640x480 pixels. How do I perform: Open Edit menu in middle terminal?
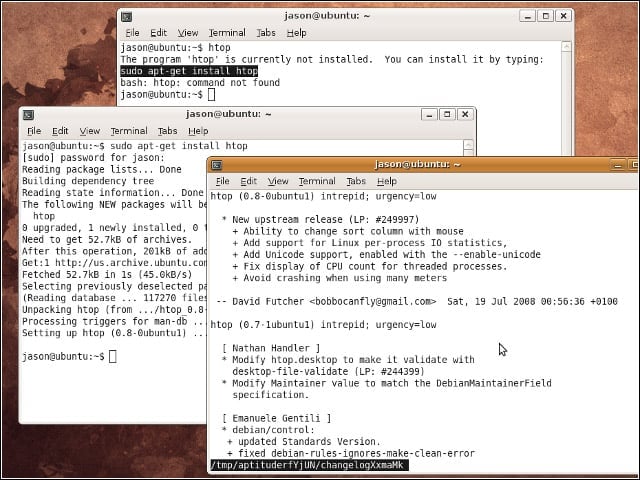(x=60, y=131)
